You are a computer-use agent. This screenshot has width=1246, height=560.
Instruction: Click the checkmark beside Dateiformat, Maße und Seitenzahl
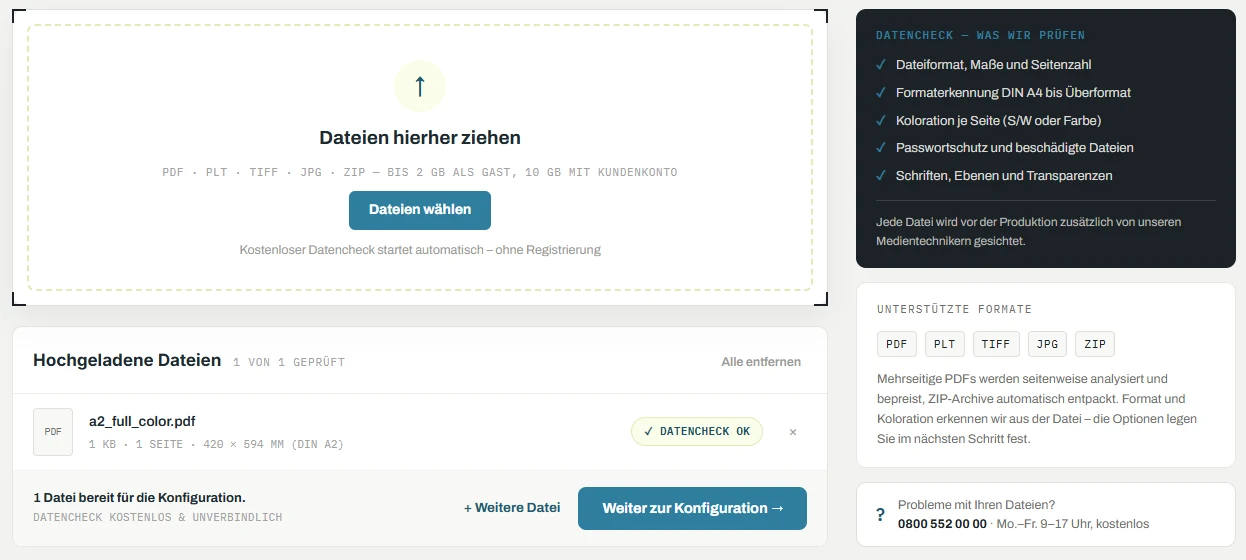pyautogui.click(x=881, y=65)
